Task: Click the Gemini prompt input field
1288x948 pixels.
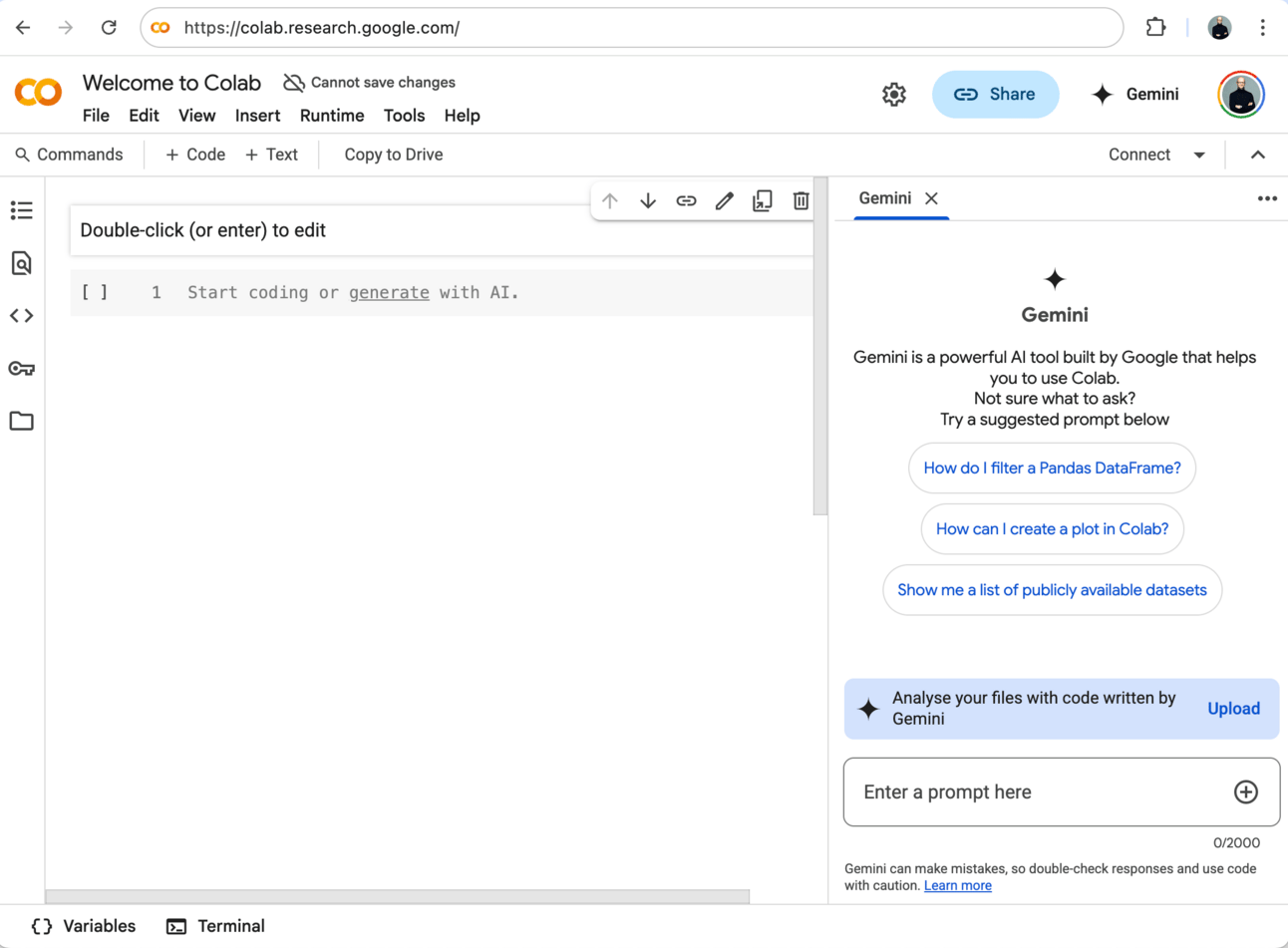Action: click(1062, 791)
